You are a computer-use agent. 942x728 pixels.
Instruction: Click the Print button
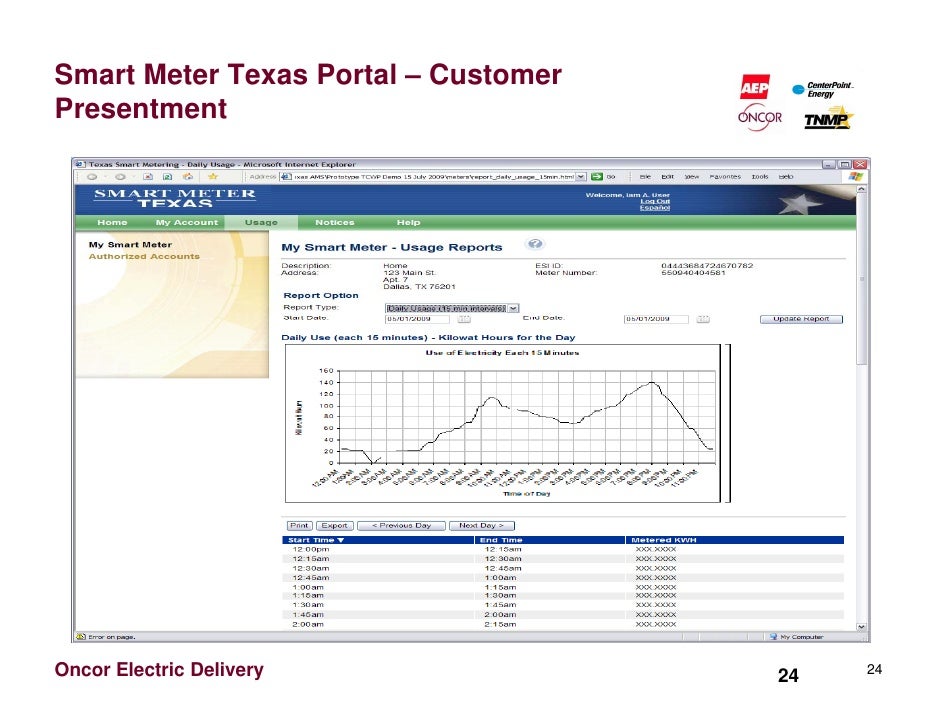[x=299, y=526]
